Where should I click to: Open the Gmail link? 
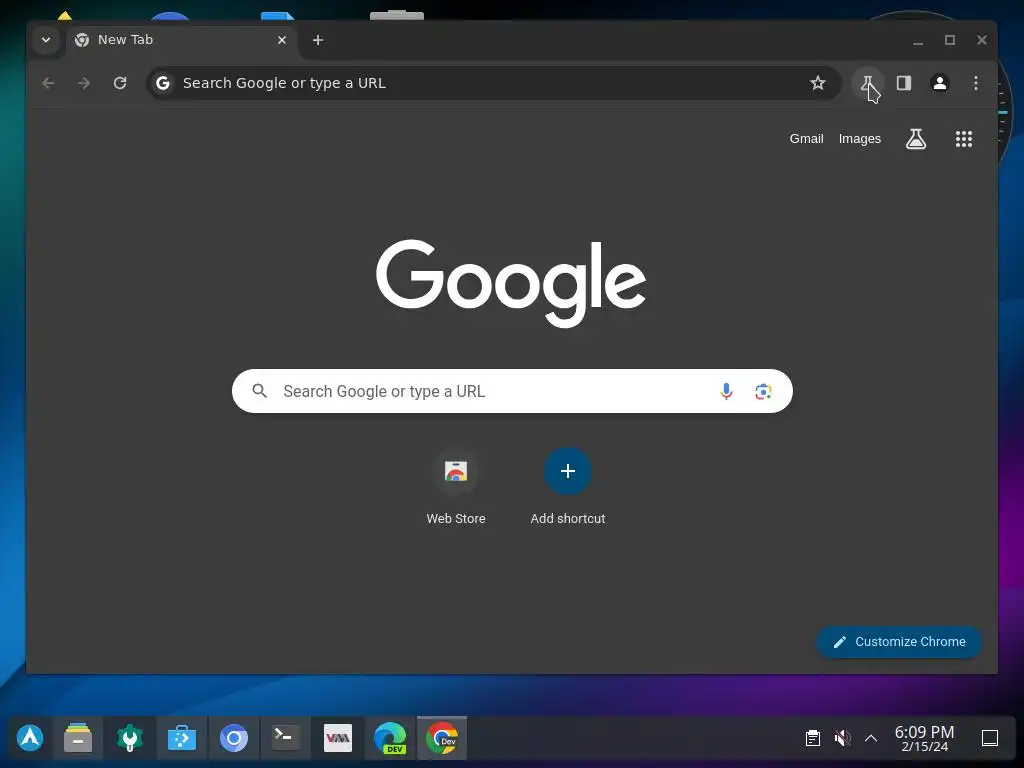(x=807, y=138)
